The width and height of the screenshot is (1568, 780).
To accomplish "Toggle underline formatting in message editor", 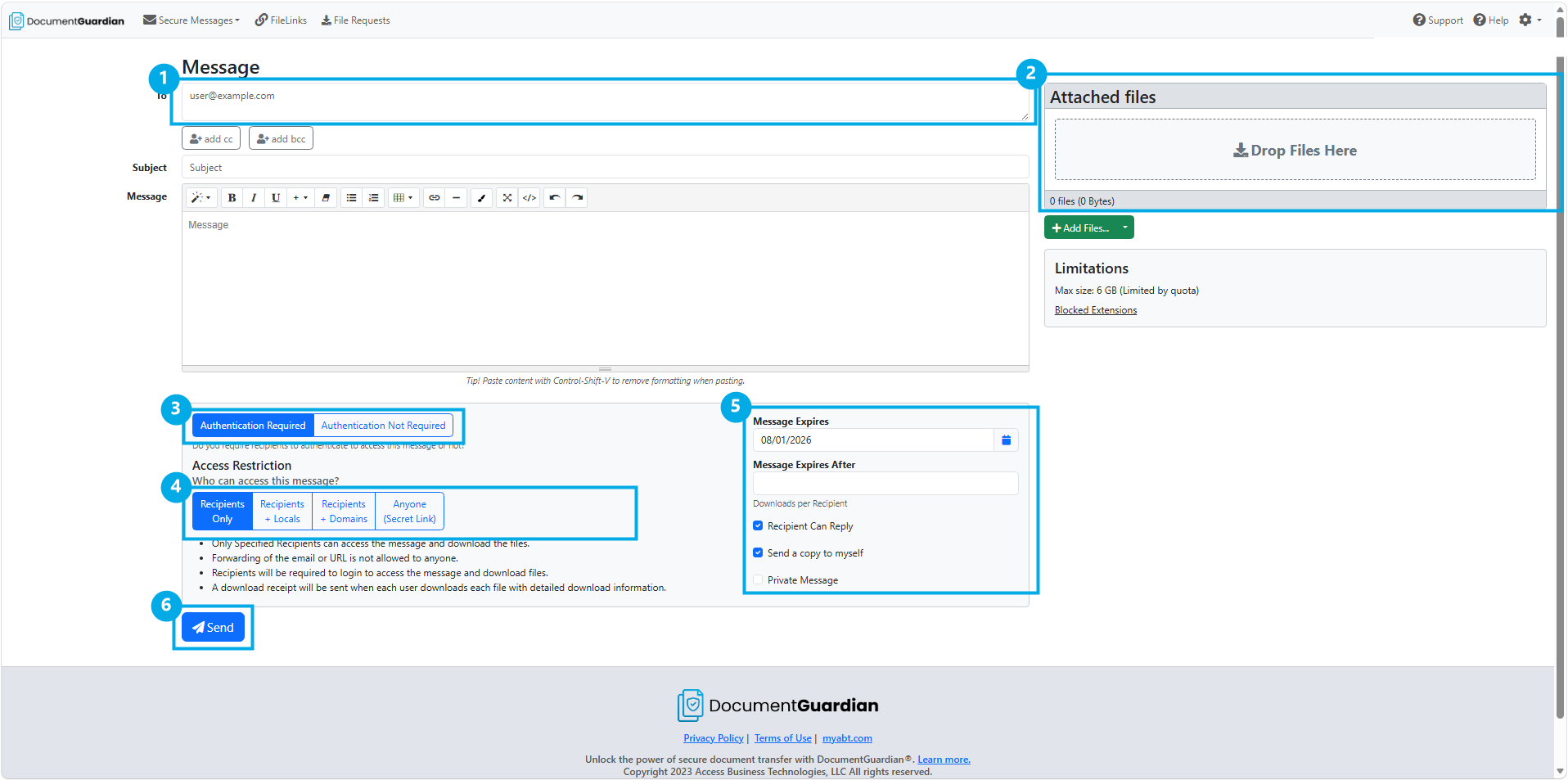I will (x=276, y=197).
